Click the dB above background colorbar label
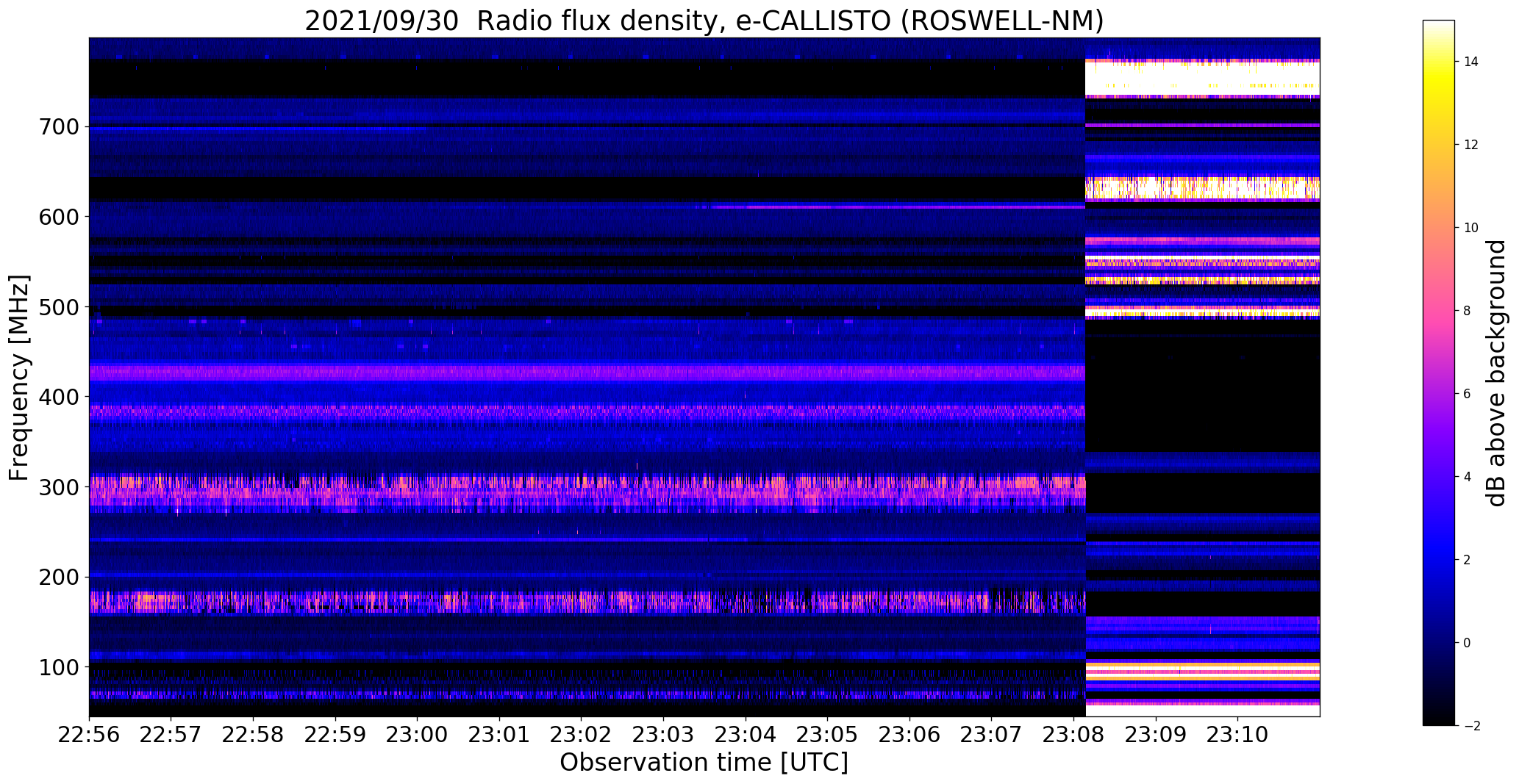This screenshot has width=1519, height=784. [x=1495, y=373]
